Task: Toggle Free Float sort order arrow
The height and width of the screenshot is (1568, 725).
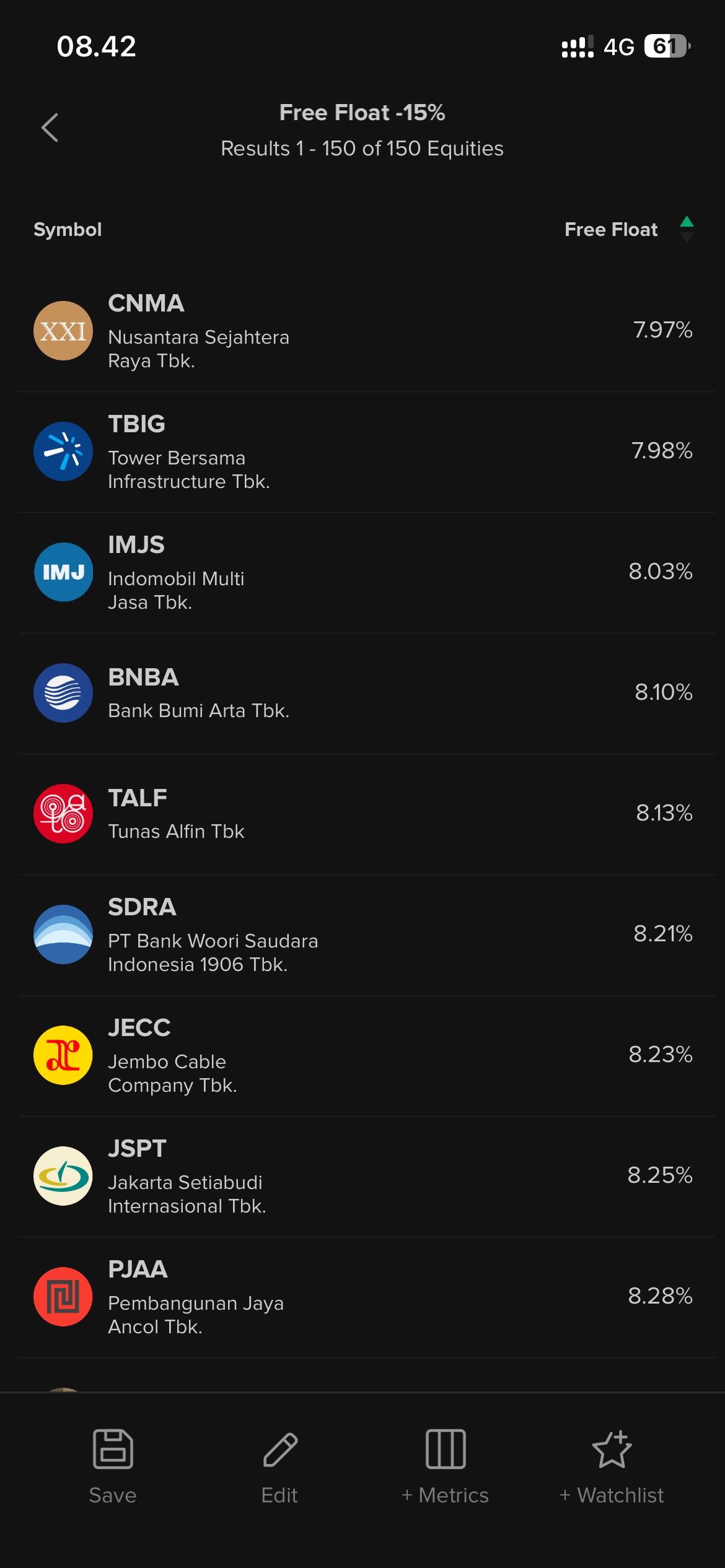Action: (x=687, y=229)
